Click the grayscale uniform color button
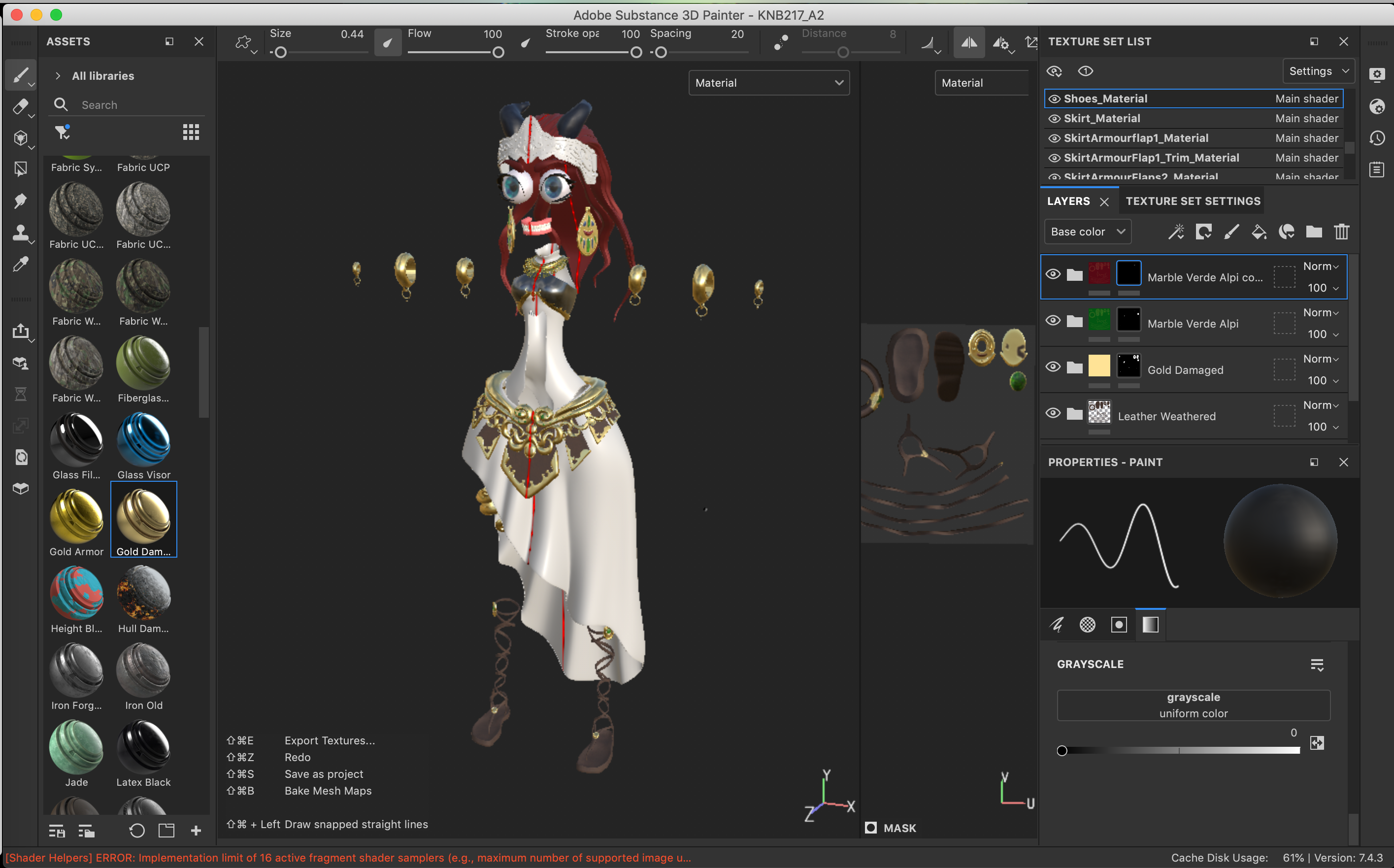This screenshot has height=868, width=1394. click(1193, 705)
